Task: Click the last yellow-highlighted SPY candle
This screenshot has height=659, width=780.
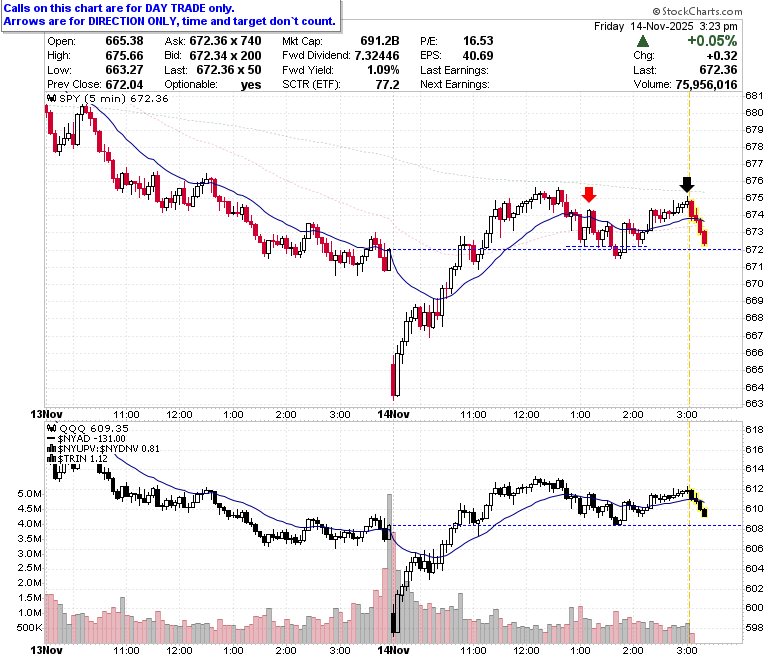Action: 704,238
